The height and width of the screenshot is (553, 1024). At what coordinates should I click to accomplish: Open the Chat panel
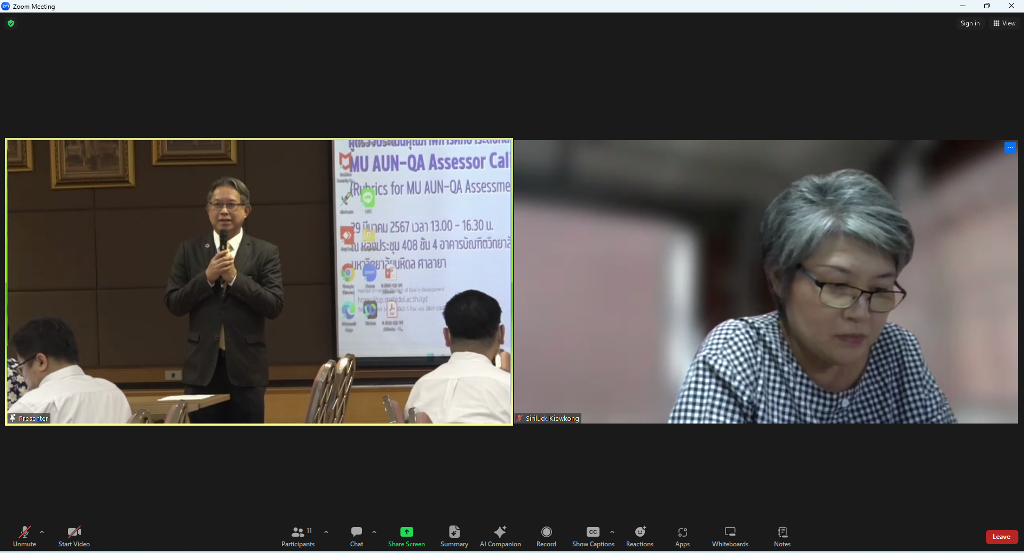click(x=356, y=535)
